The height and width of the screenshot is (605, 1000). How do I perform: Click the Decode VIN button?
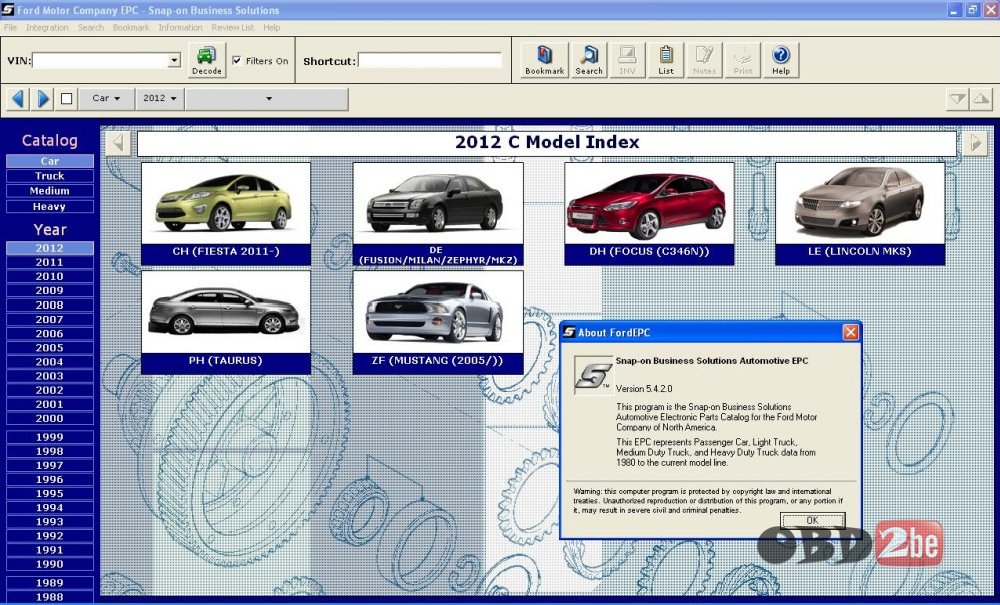tap(207, 61)
